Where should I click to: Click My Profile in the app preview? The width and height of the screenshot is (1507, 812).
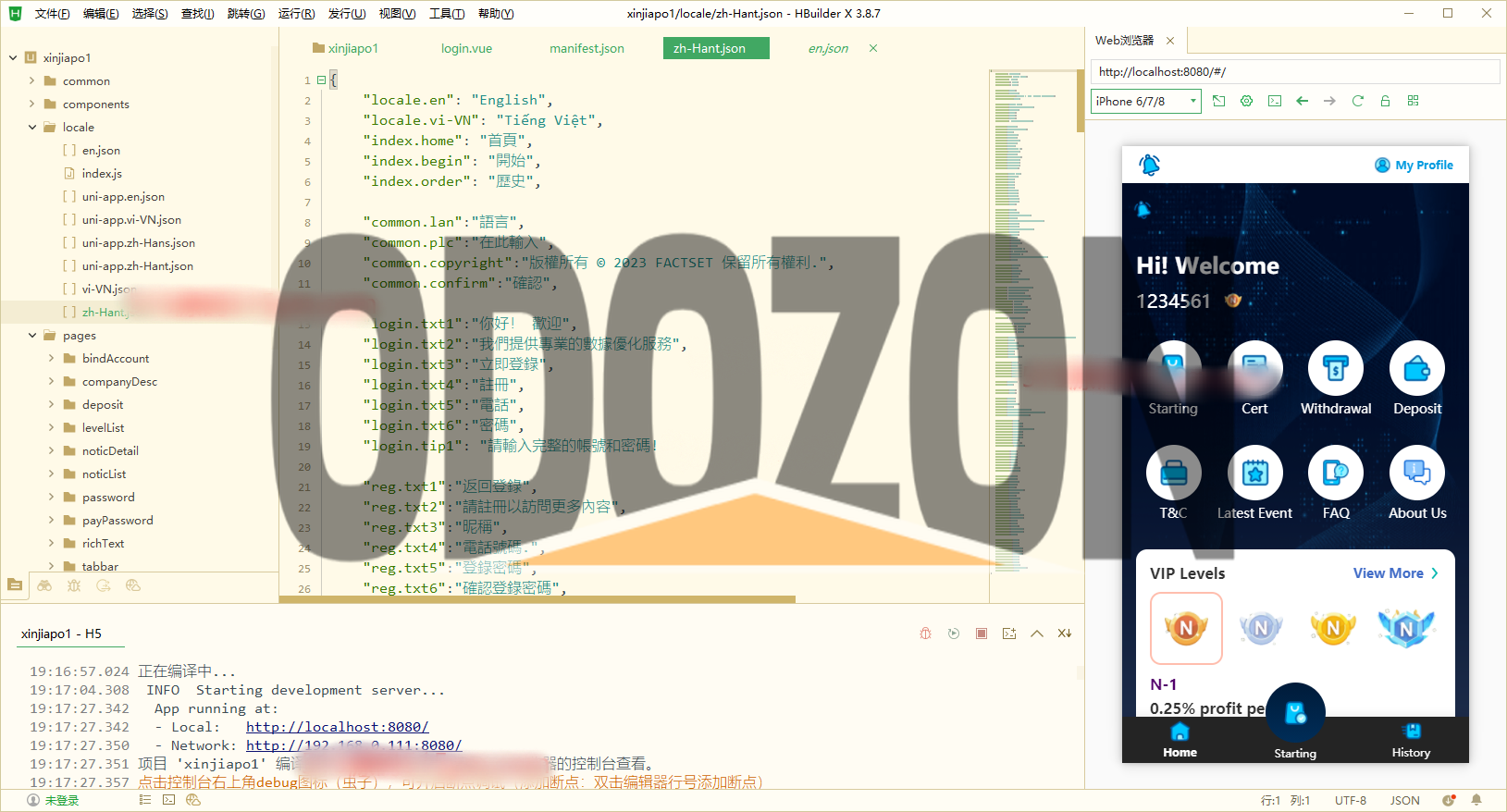(x=1414, y=165)
